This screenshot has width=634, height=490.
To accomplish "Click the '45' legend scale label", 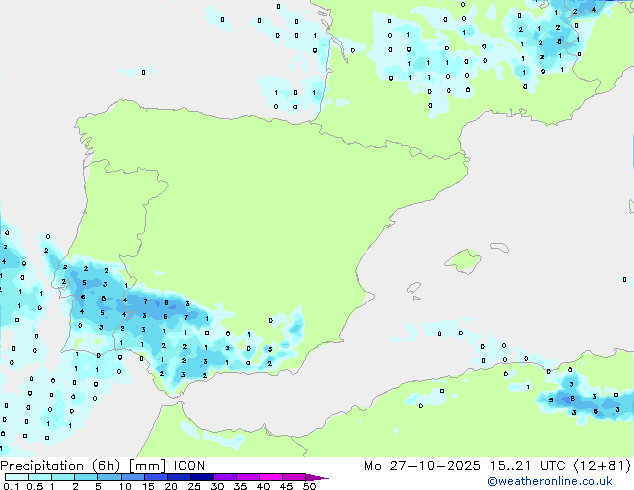I will point(286,486).
